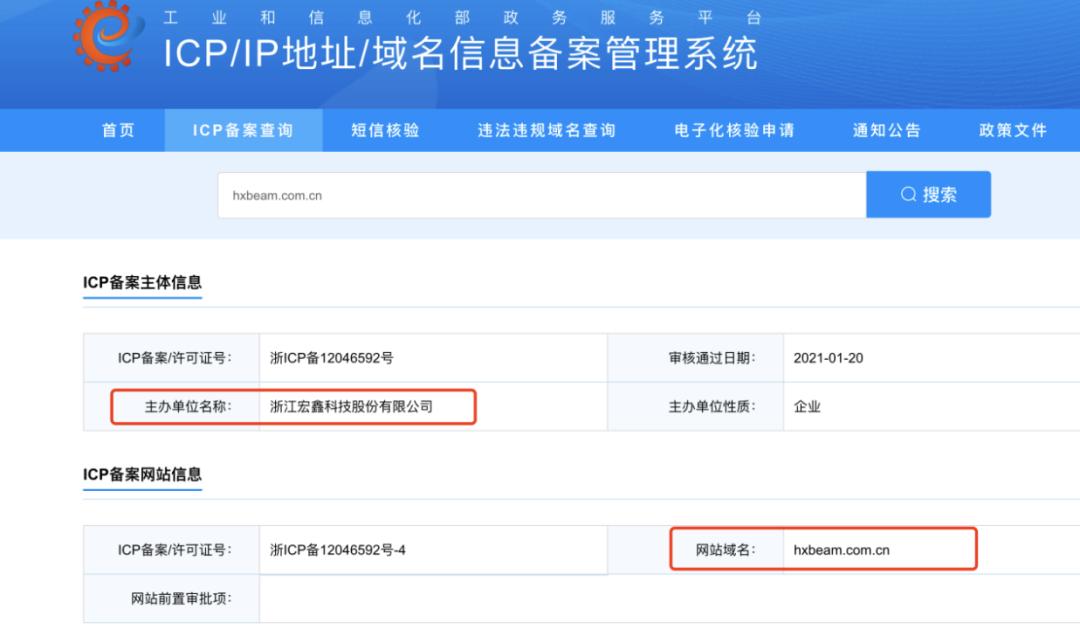Click license number 浙ICP备12046592号
Viewport: 1080px width, 629px height.
point(330,357)
